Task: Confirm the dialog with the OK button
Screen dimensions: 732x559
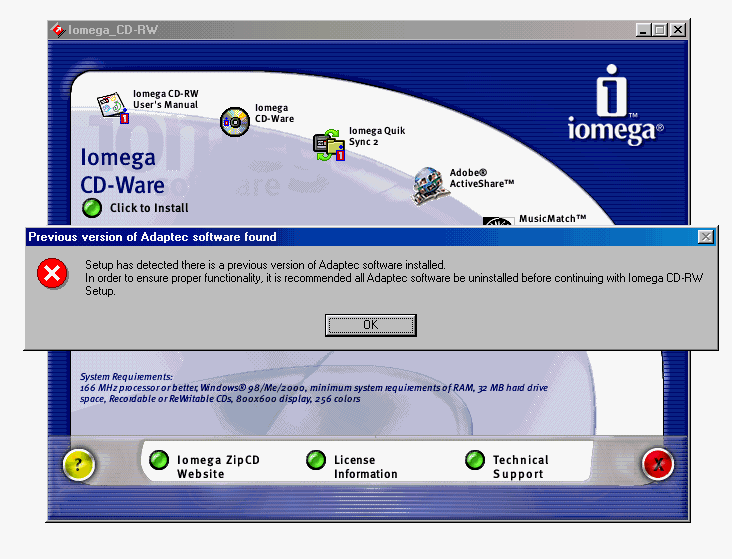Action: coord(371,325)
